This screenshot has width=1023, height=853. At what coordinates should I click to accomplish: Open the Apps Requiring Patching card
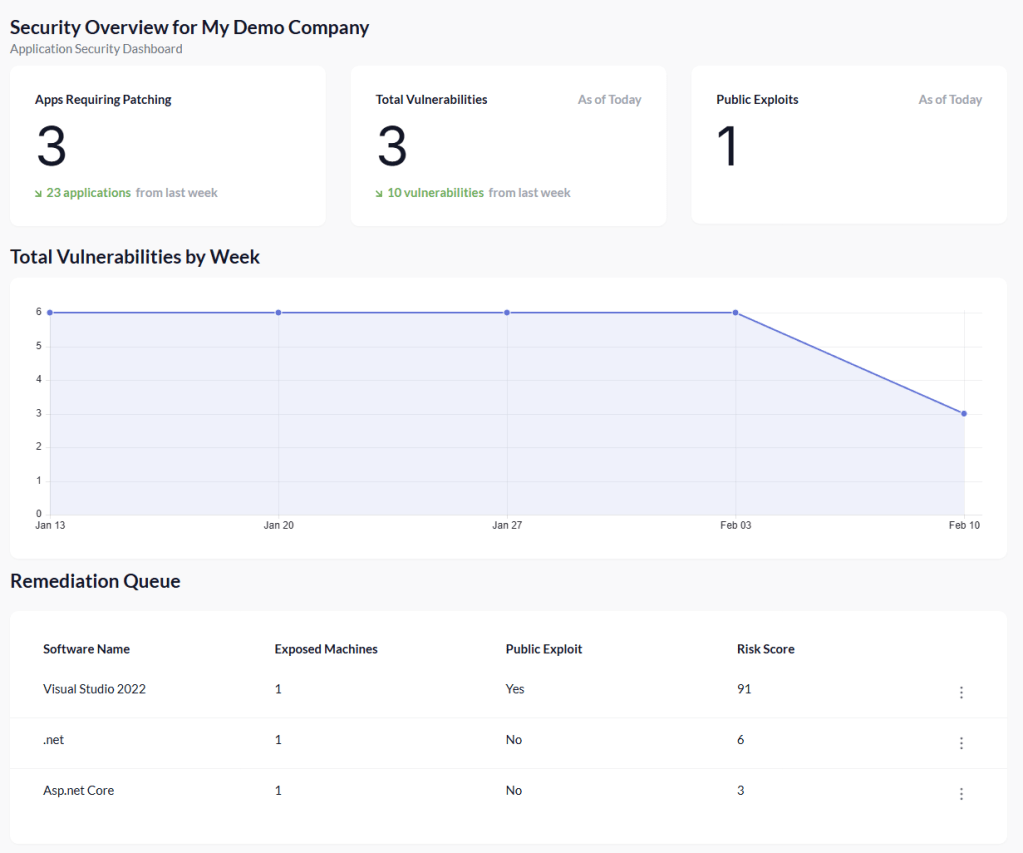168,145
